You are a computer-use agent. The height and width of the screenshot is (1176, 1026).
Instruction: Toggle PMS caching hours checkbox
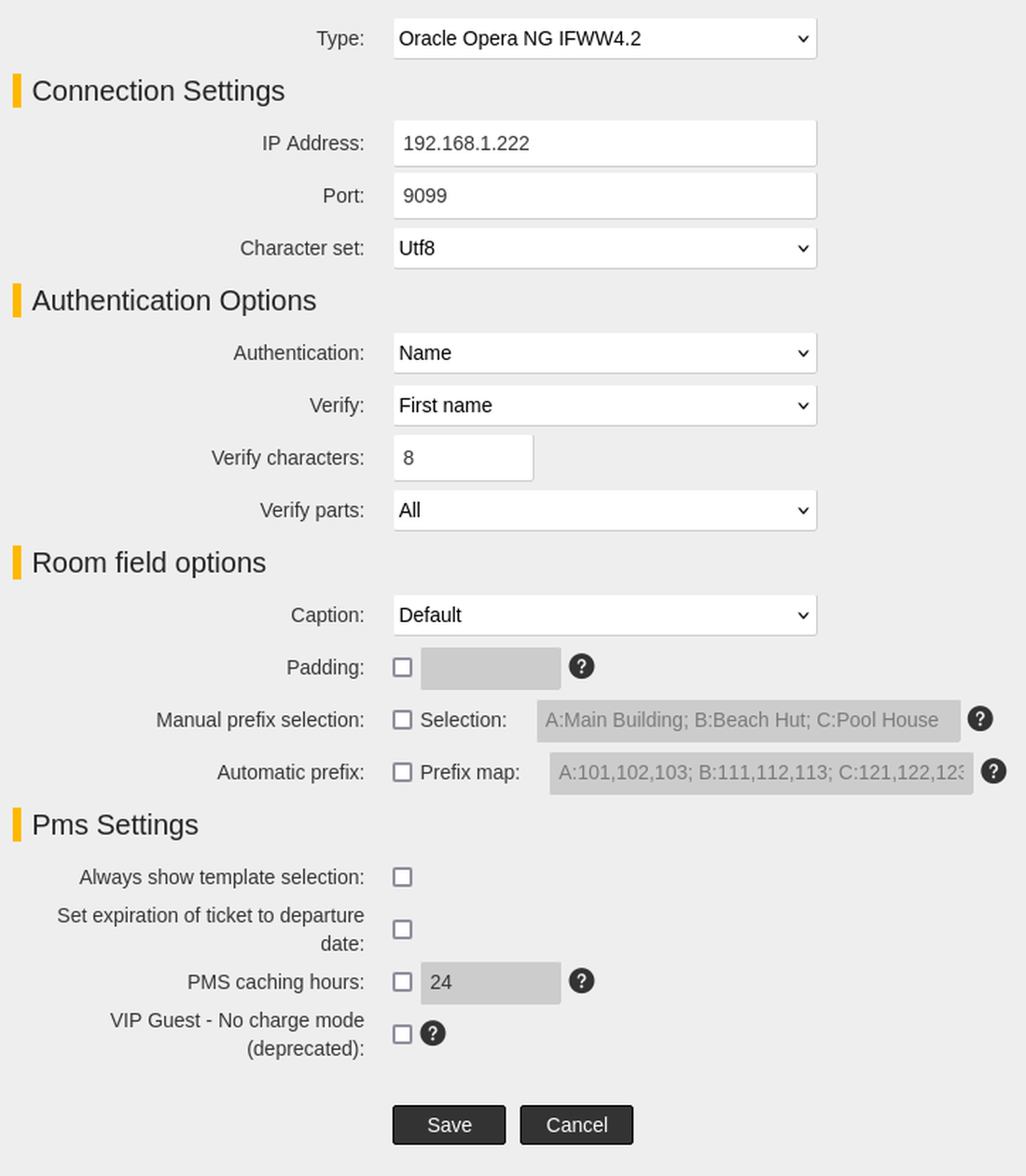pos(402,982)
